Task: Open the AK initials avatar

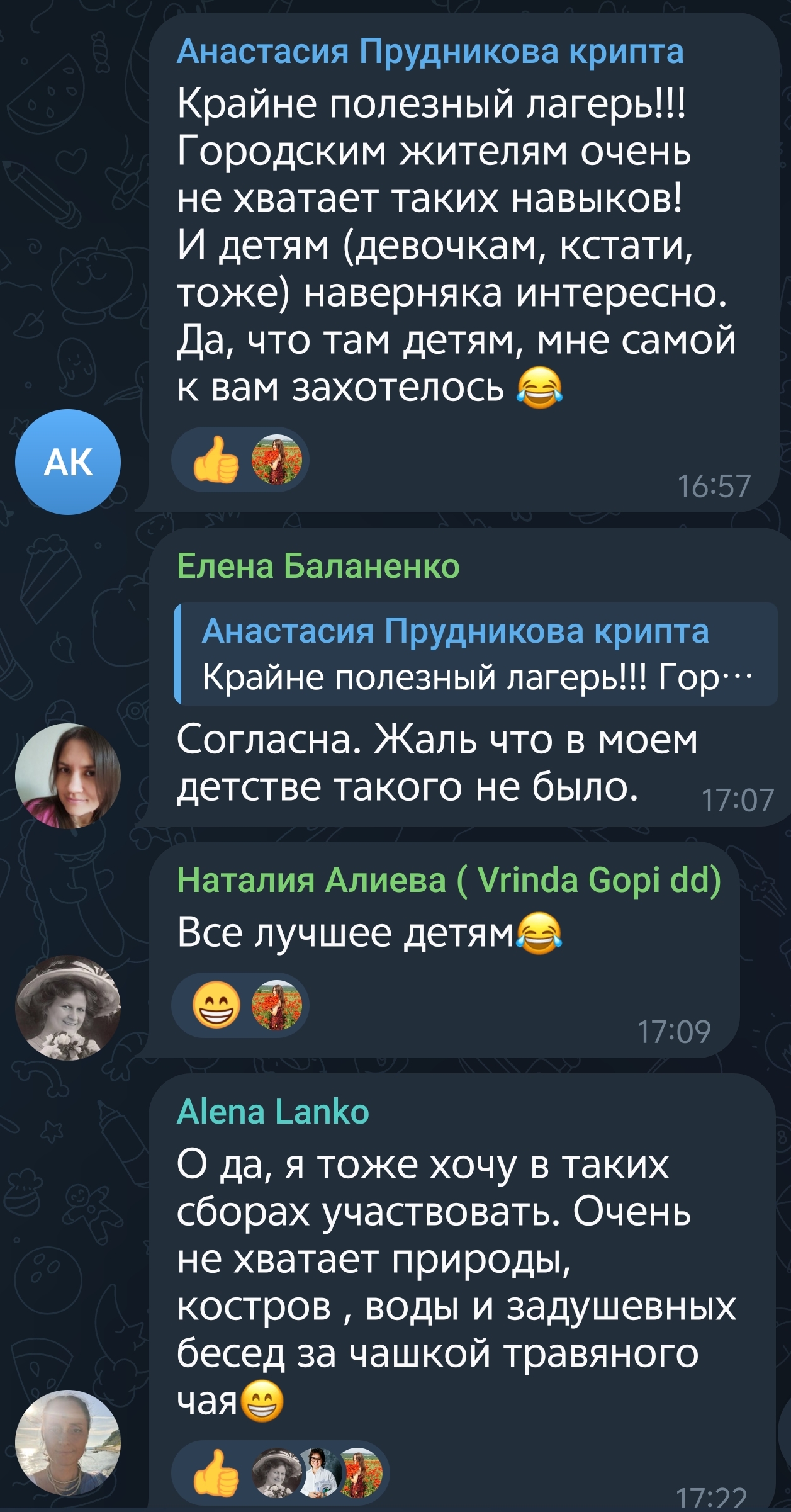Action: pos(68,462)
